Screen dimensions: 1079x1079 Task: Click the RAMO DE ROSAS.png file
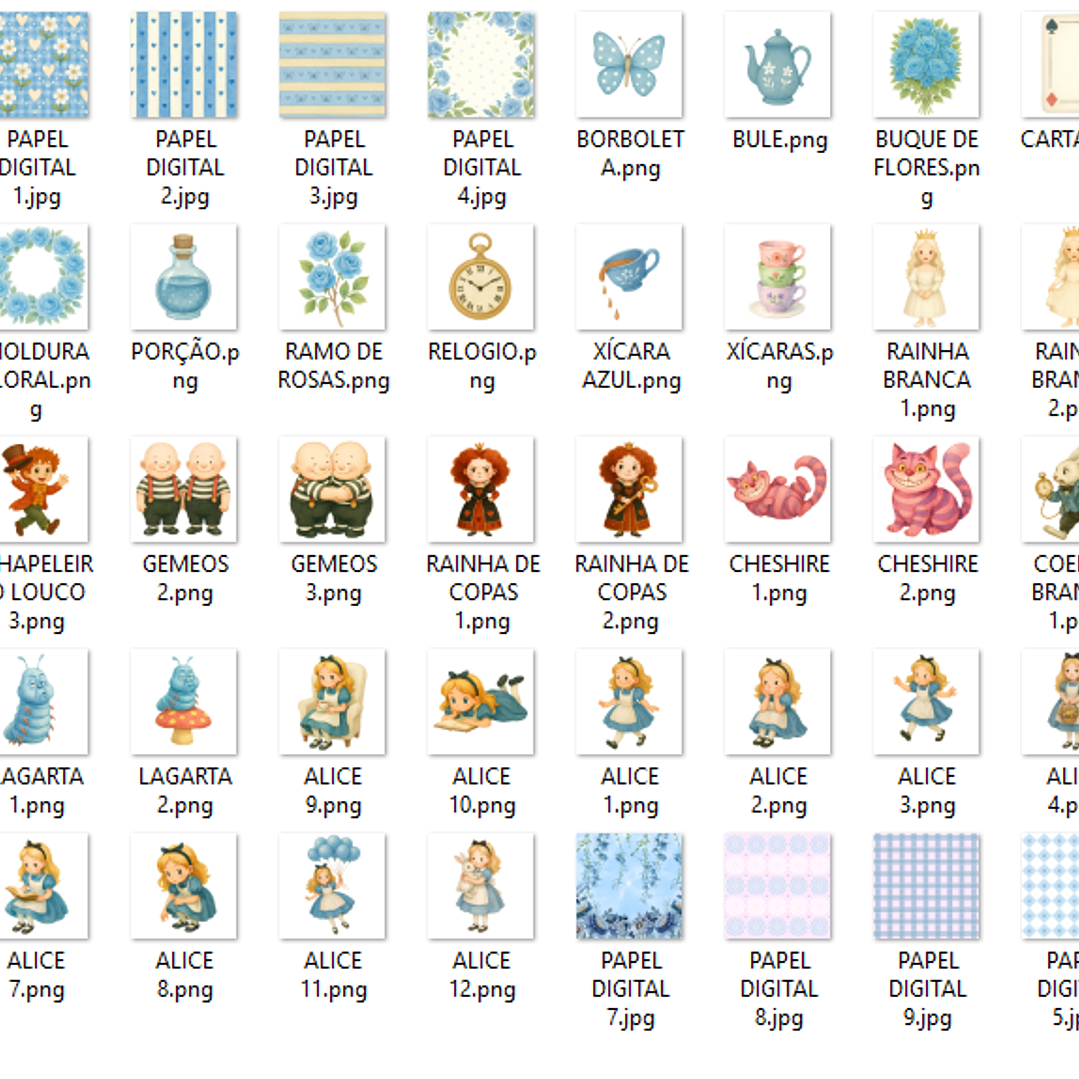332,277
